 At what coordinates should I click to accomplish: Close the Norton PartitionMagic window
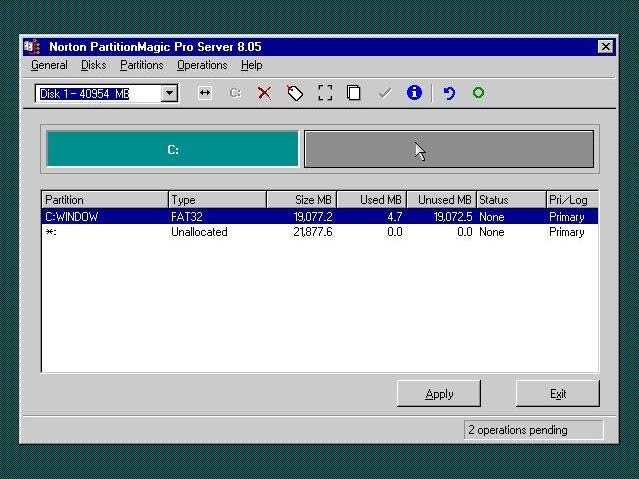tap(606, 47)
